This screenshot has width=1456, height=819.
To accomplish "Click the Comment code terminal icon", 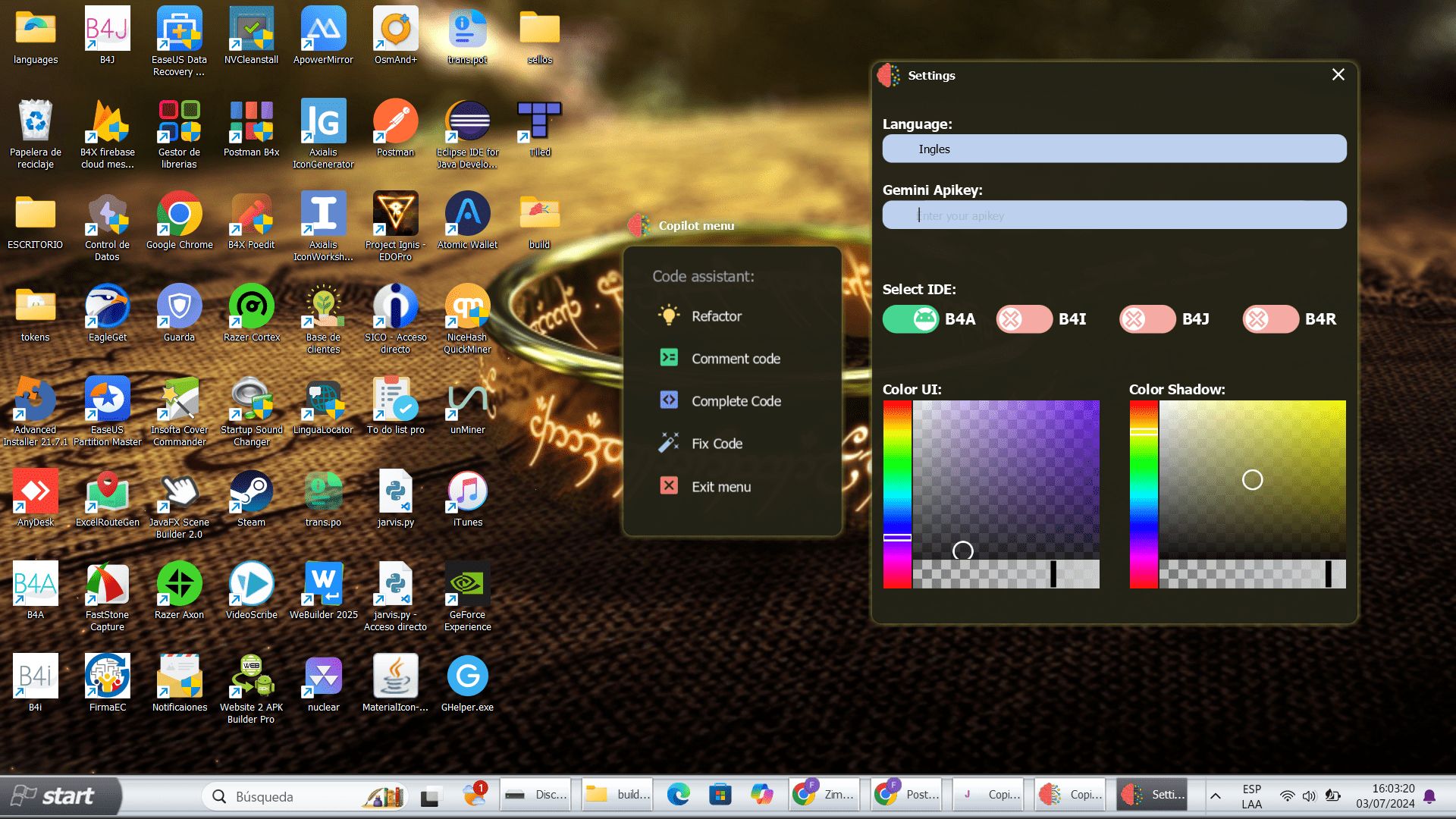I will pos(668,358).
